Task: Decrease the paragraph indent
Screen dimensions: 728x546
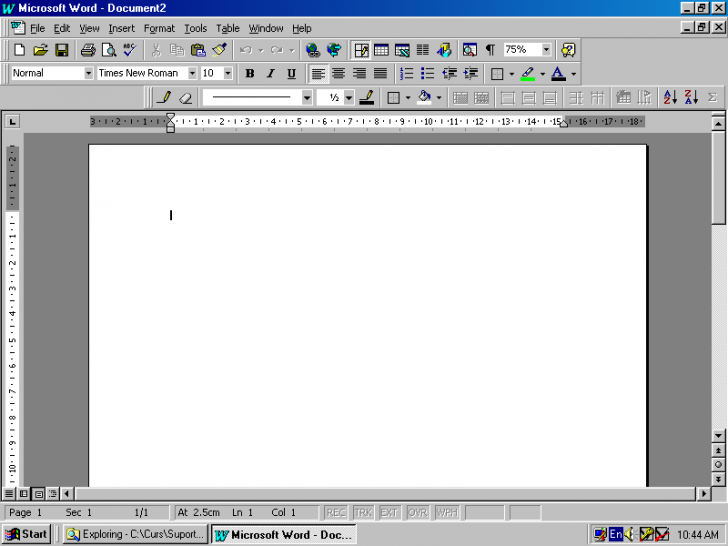Action: 449,73
